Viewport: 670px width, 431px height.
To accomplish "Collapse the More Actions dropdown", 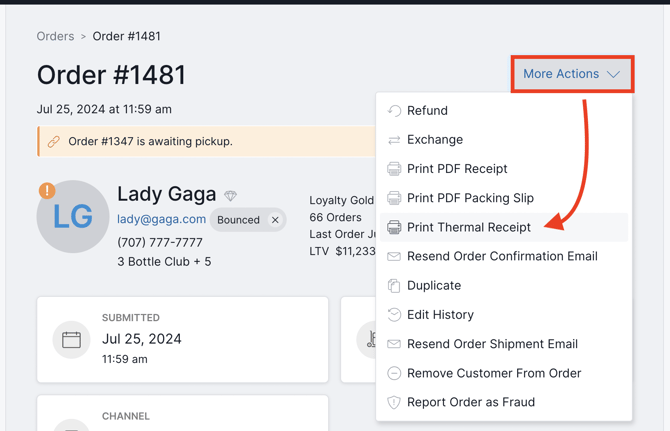I will [x=572, y=74].
